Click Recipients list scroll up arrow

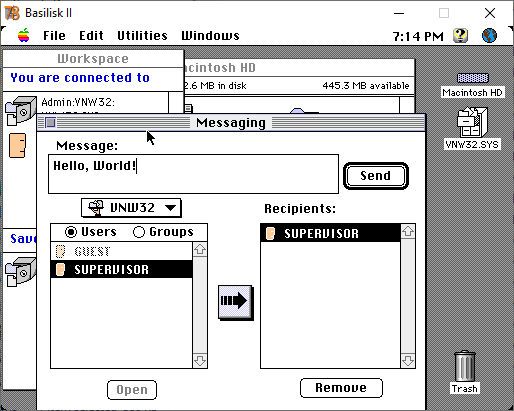coord(408,231)
